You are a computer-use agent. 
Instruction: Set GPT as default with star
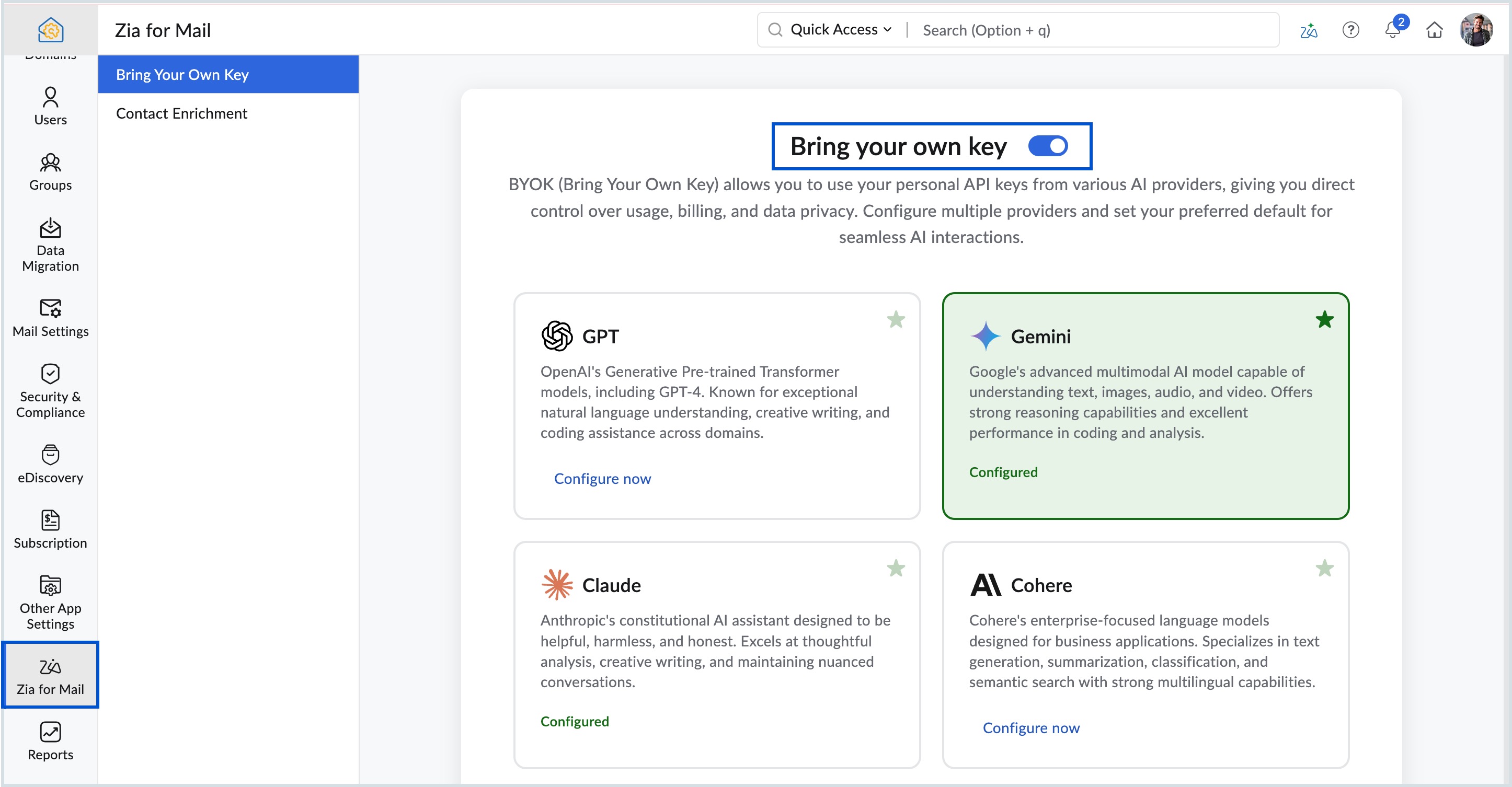[896, 320]
